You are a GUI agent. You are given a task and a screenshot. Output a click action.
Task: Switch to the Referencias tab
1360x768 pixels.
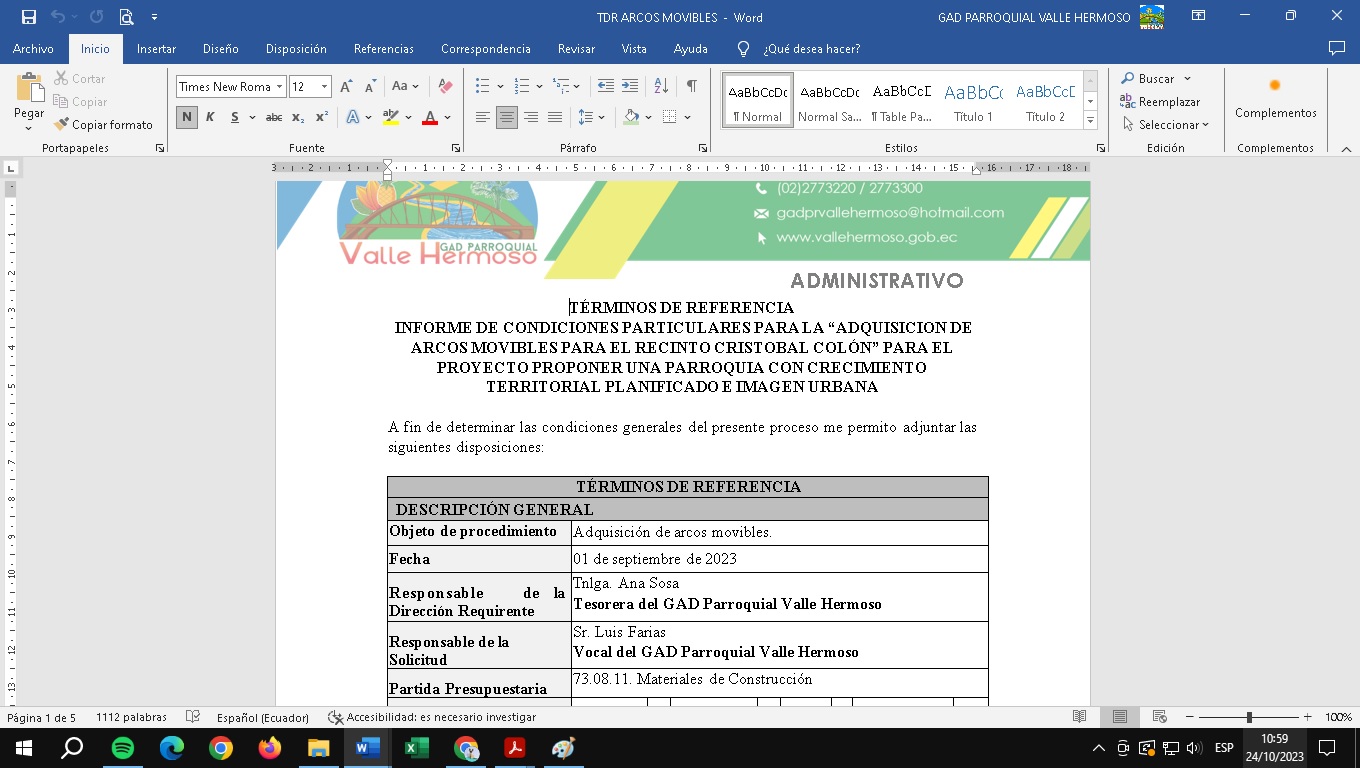coord(383,49)
